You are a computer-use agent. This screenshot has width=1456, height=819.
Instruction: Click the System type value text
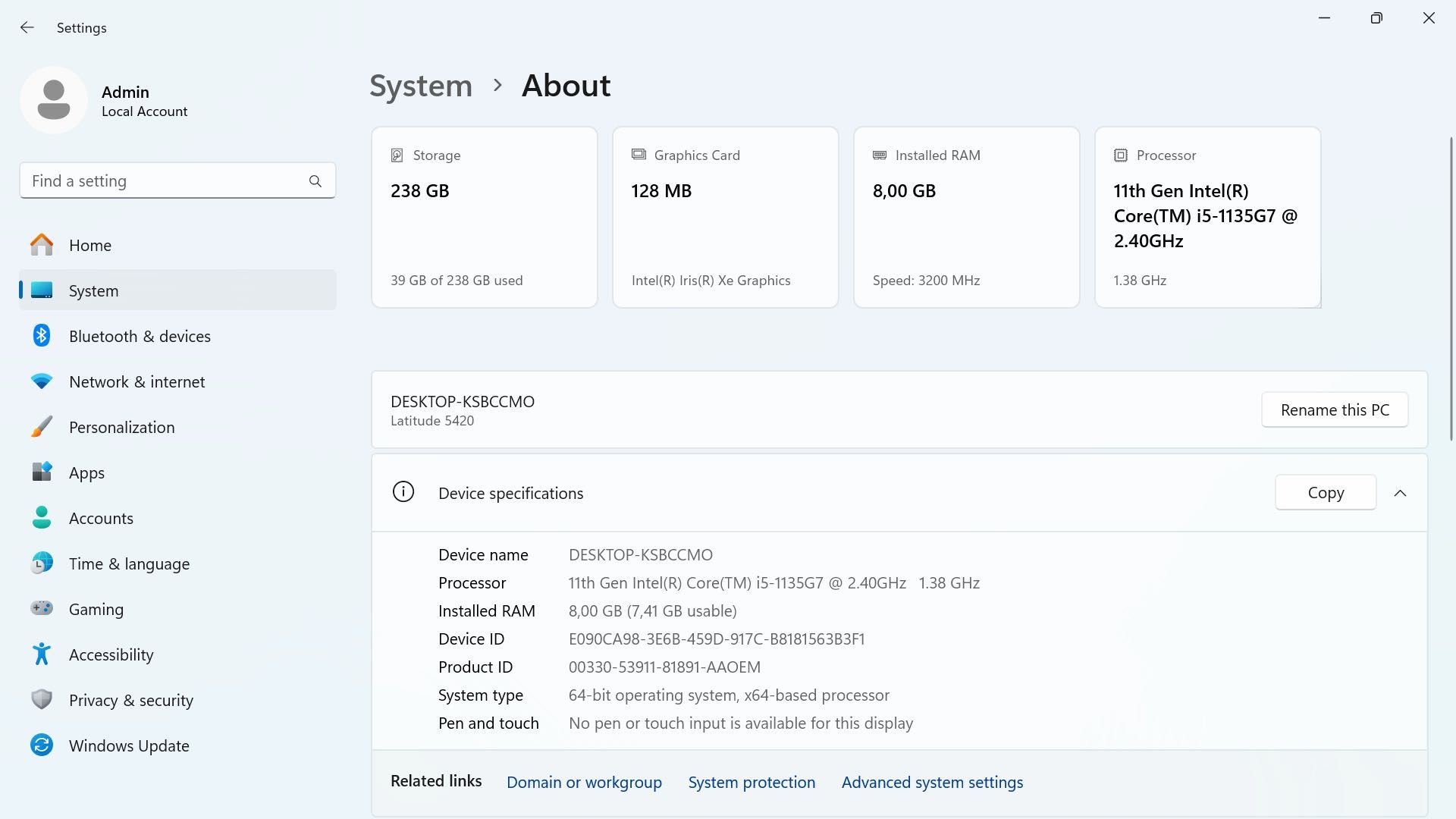(x=729, y=695)
